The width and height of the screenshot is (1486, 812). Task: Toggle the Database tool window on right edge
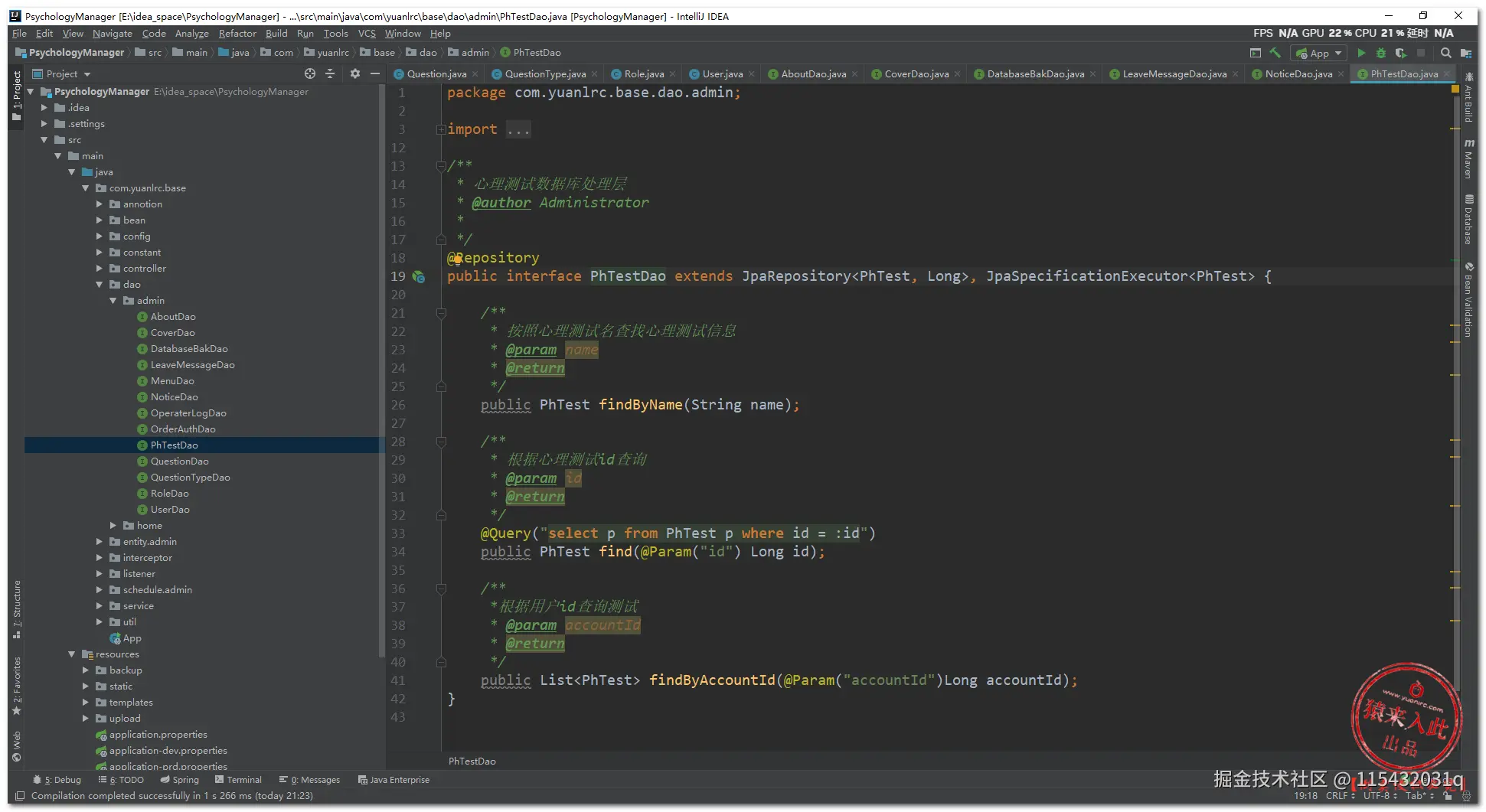(1468, 220)
